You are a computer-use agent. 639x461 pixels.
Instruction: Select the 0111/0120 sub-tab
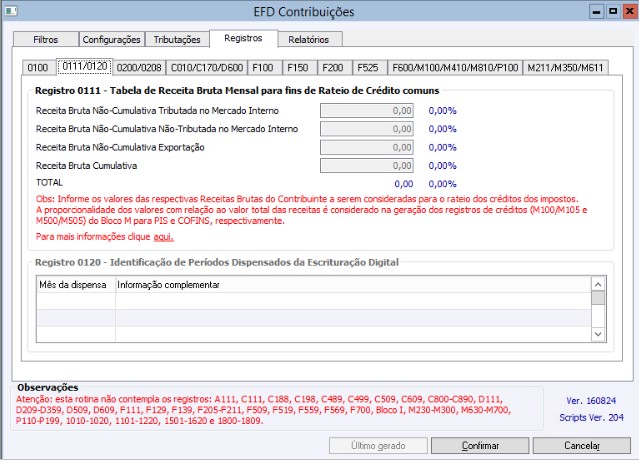click(x=85, y=66)
